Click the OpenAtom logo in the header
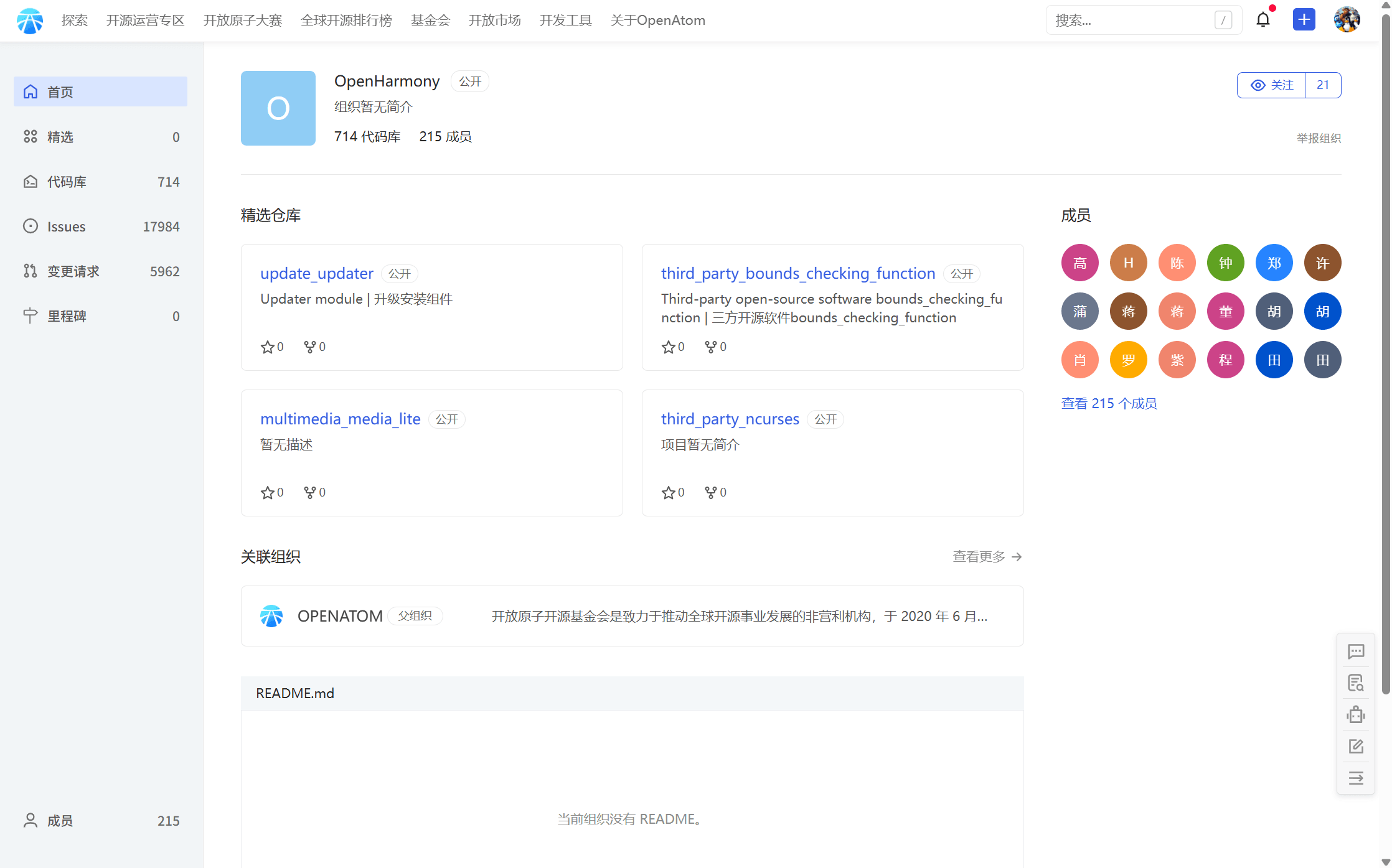Screen dimensions: 1392x868 click(x=30, y=21)
